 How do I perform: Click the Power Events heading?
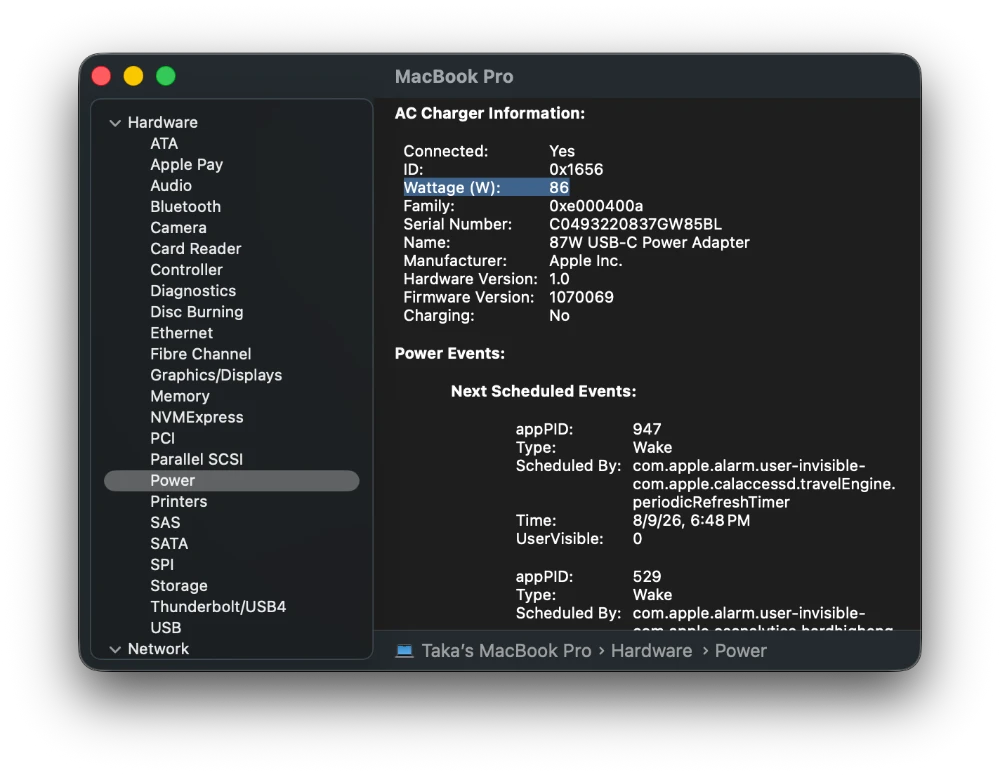(450, 353)
